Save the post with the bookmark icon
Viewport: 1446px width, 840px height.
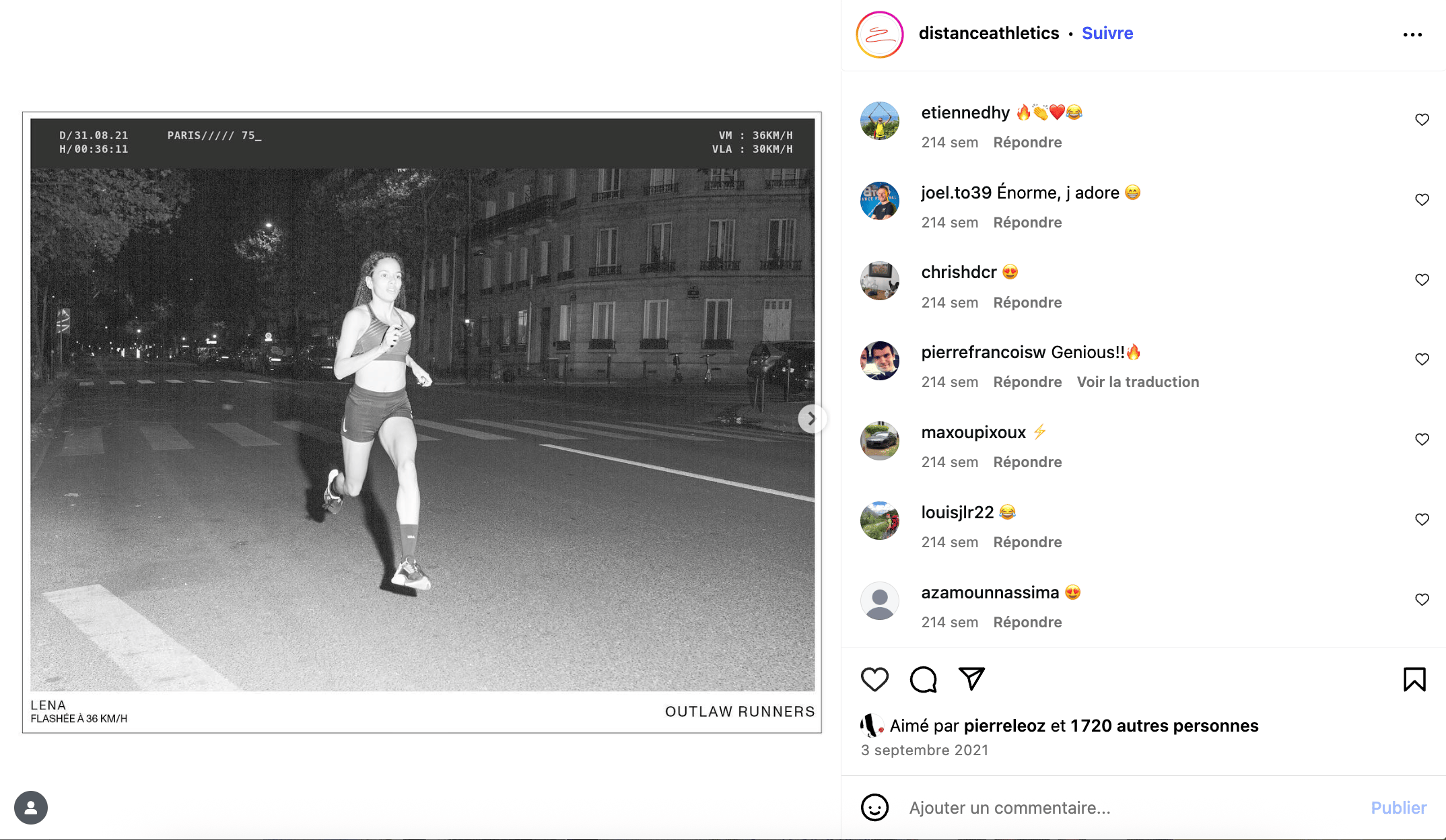[x=1414, y=679]
